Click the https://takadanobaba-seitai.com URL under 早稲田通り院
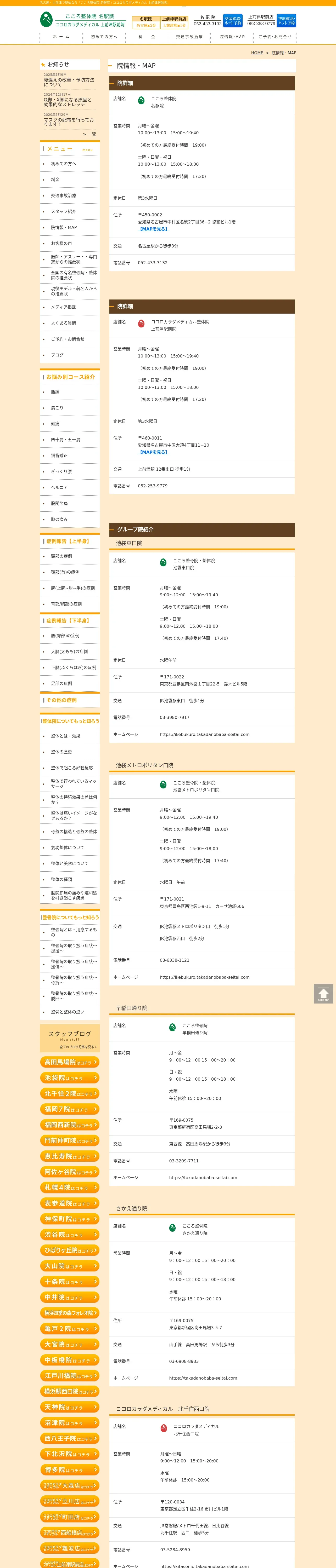This screenshot has height=1568, width=336. tap(203, 1178)
